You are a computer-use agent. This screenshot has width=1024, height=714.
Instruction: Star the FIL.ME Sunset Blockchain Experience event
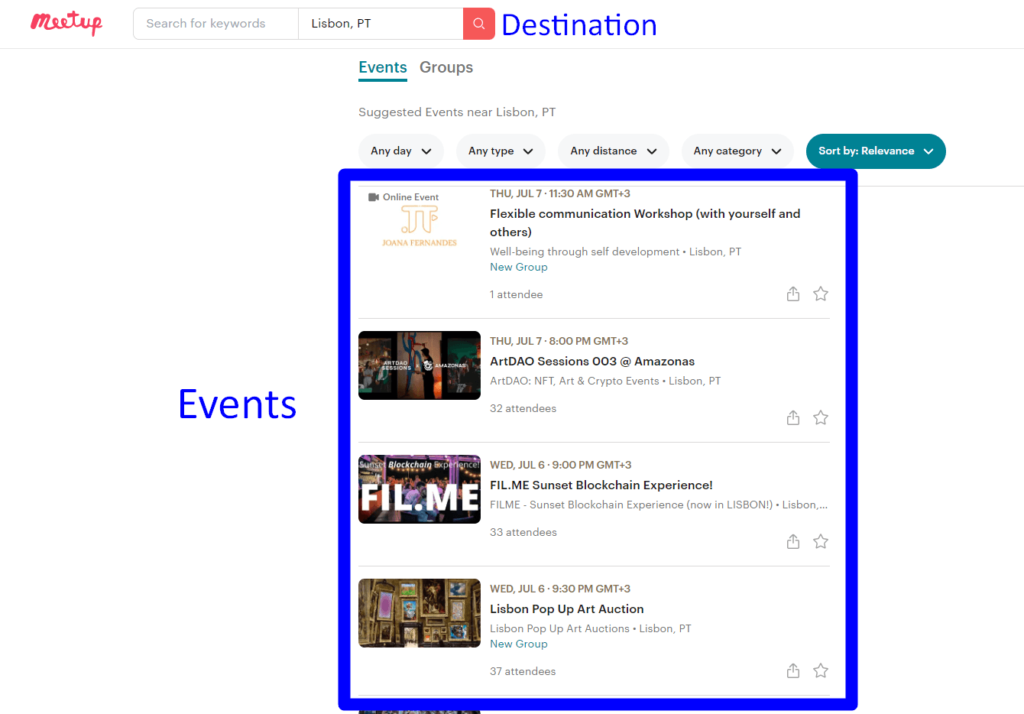click(x=820, y=542)
